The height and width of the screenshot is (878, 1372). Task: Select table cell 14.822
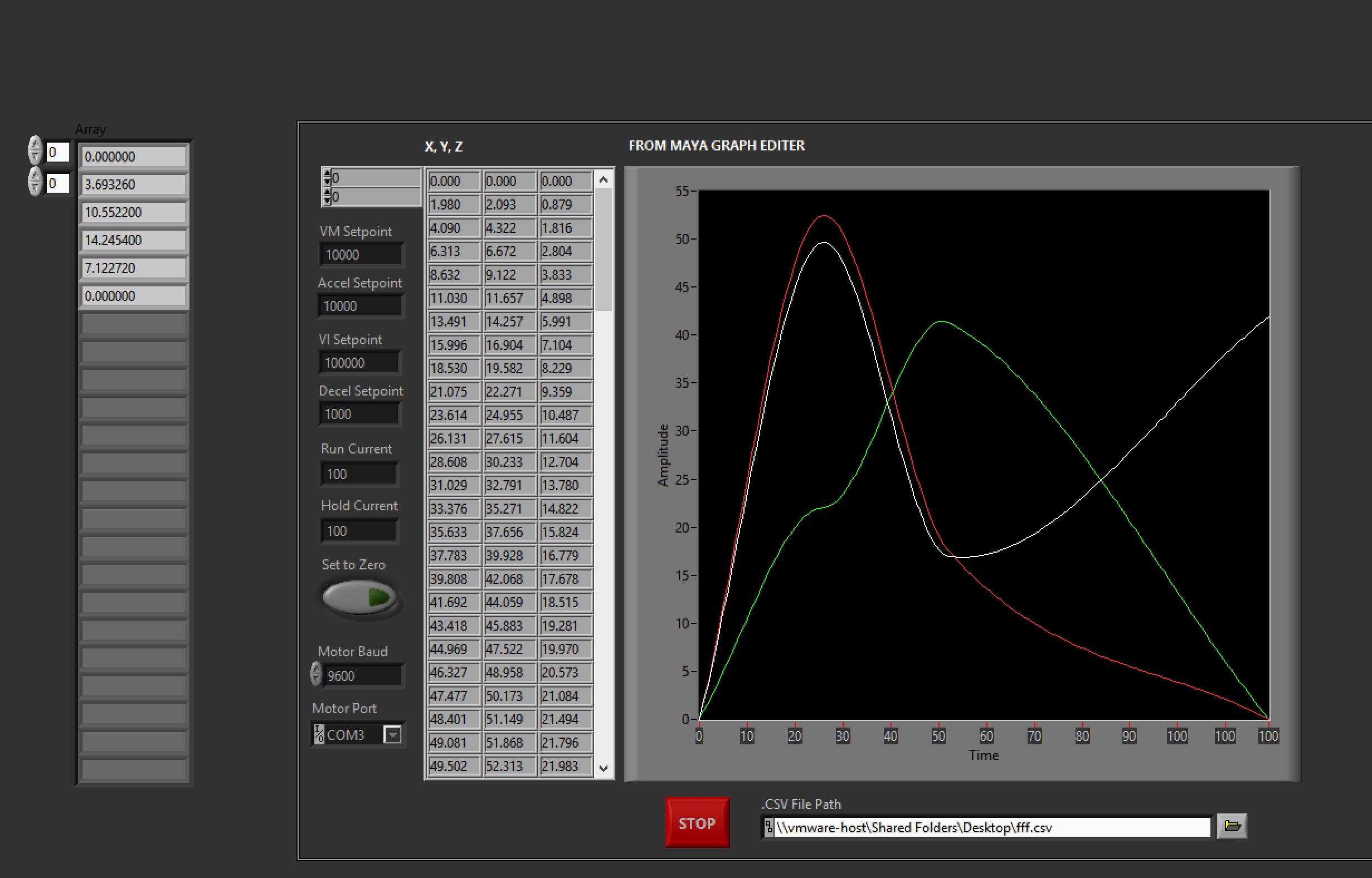point(566,508)
